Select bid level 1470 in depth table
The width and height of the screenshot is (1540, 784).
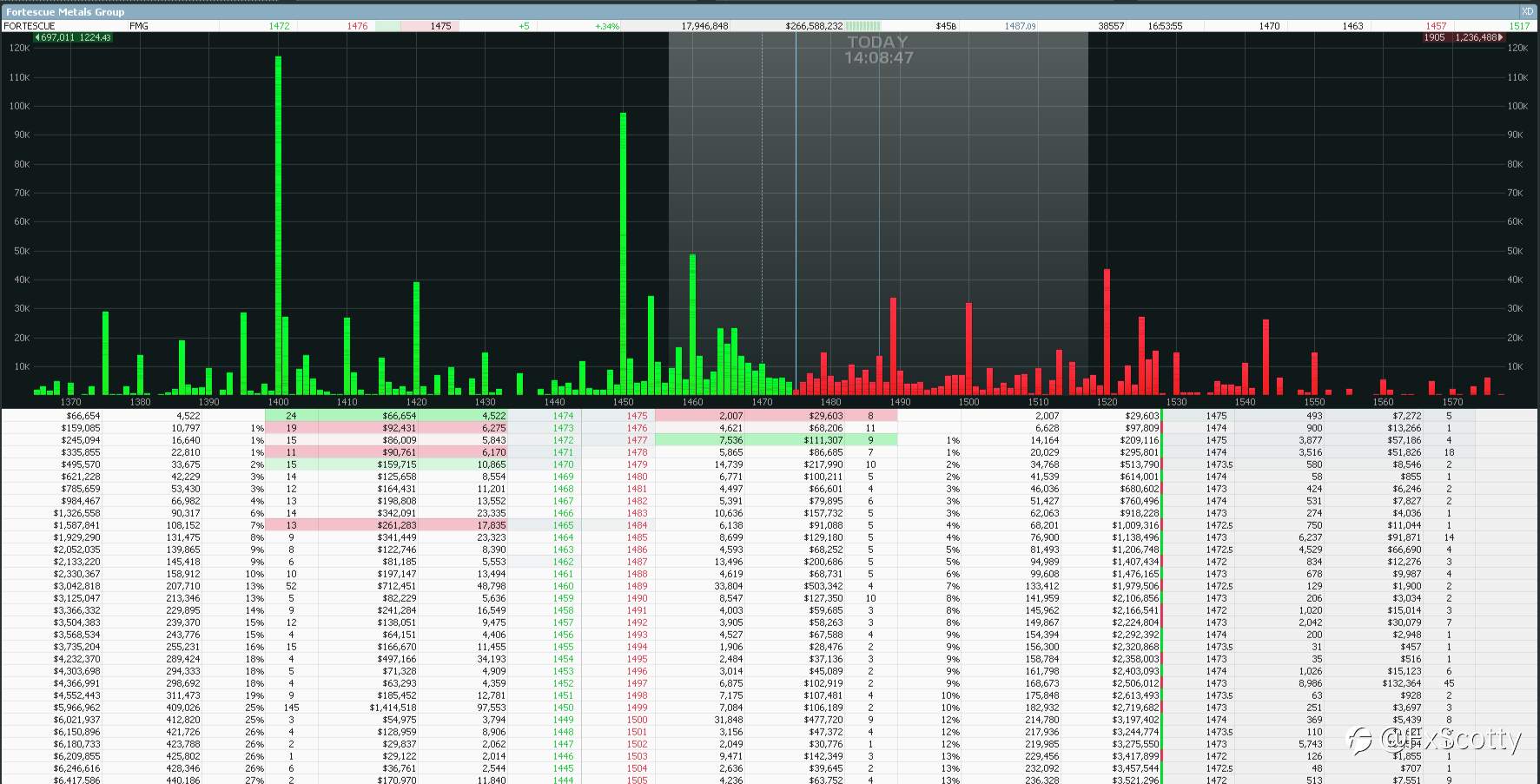563,464
